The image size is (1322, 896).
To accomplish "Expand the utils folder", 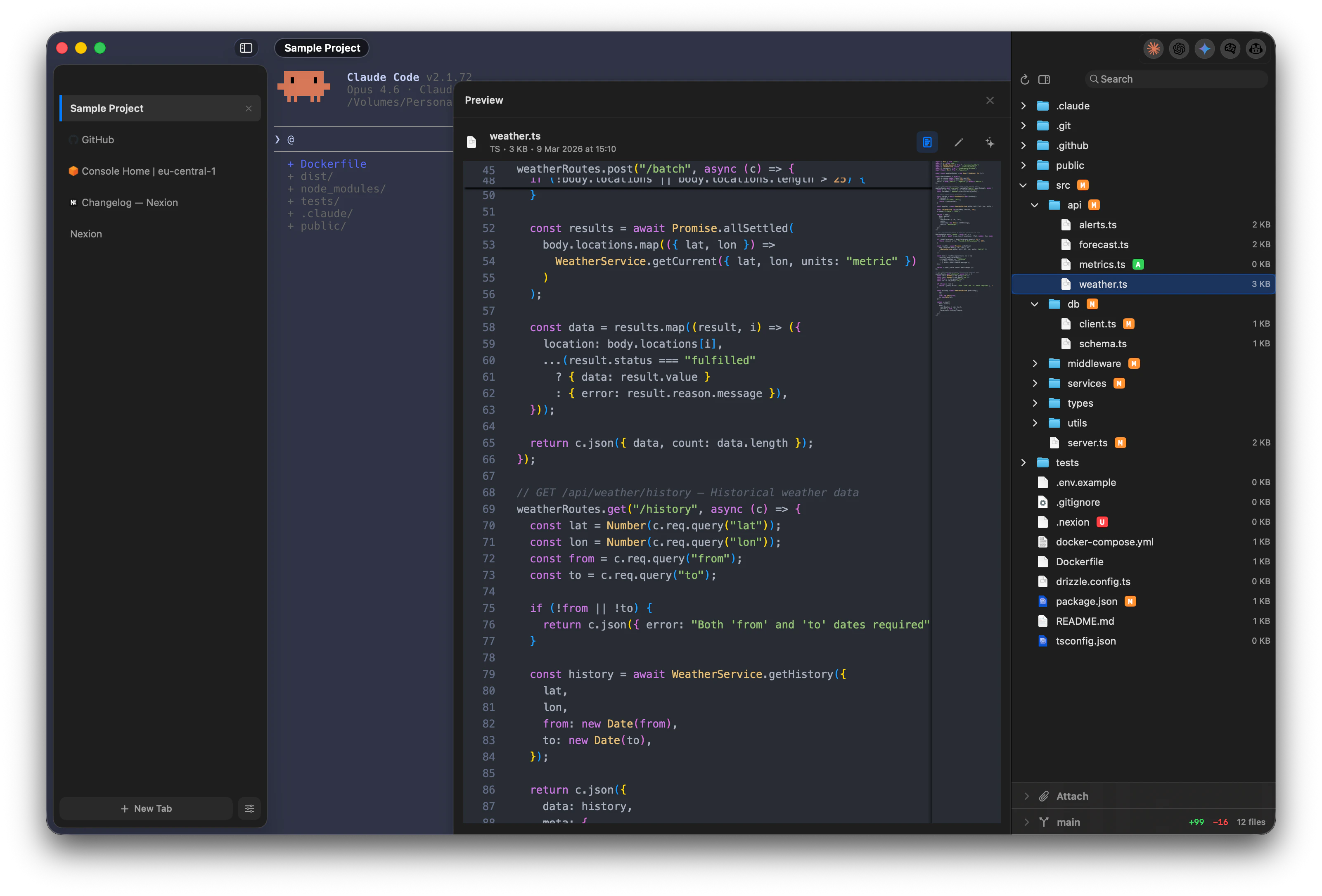I will [x=1035, y=423].
